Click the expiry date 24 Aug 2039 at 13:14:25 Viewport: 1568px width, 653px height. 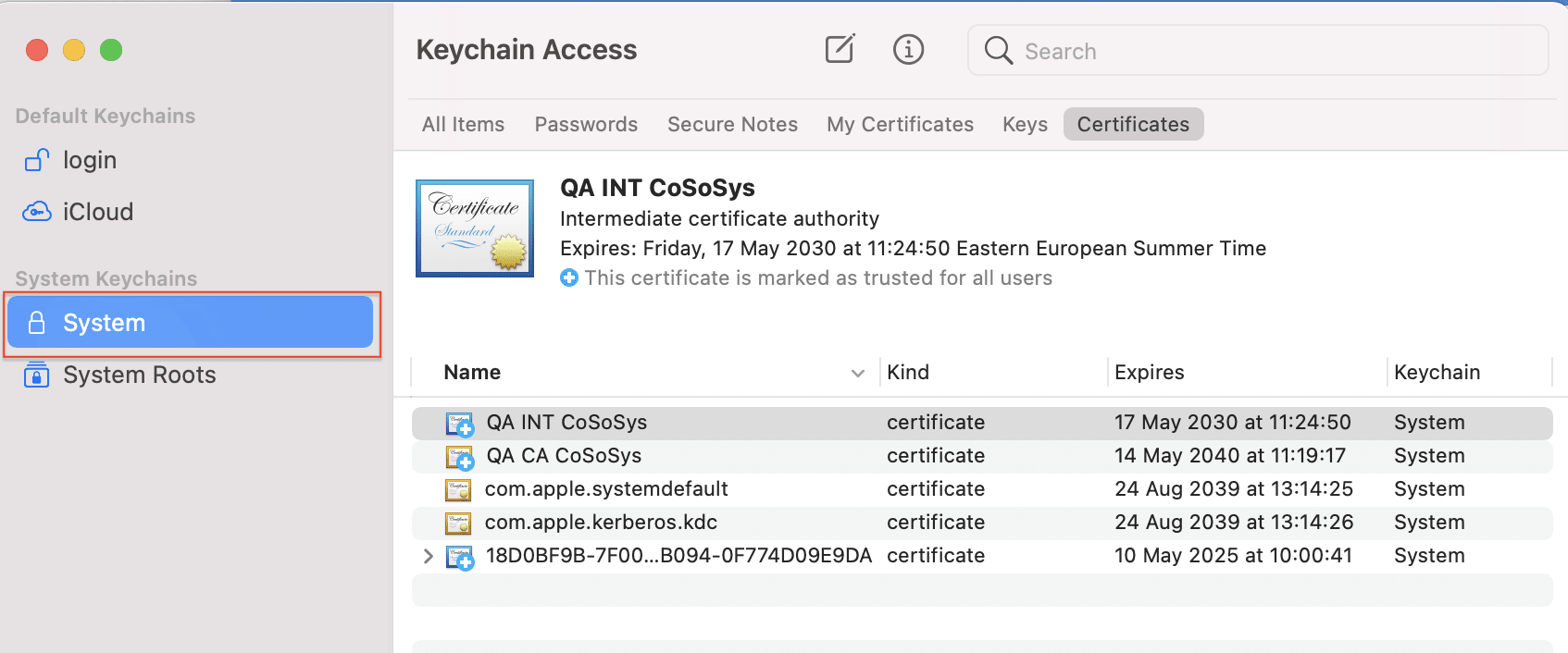1233,489
